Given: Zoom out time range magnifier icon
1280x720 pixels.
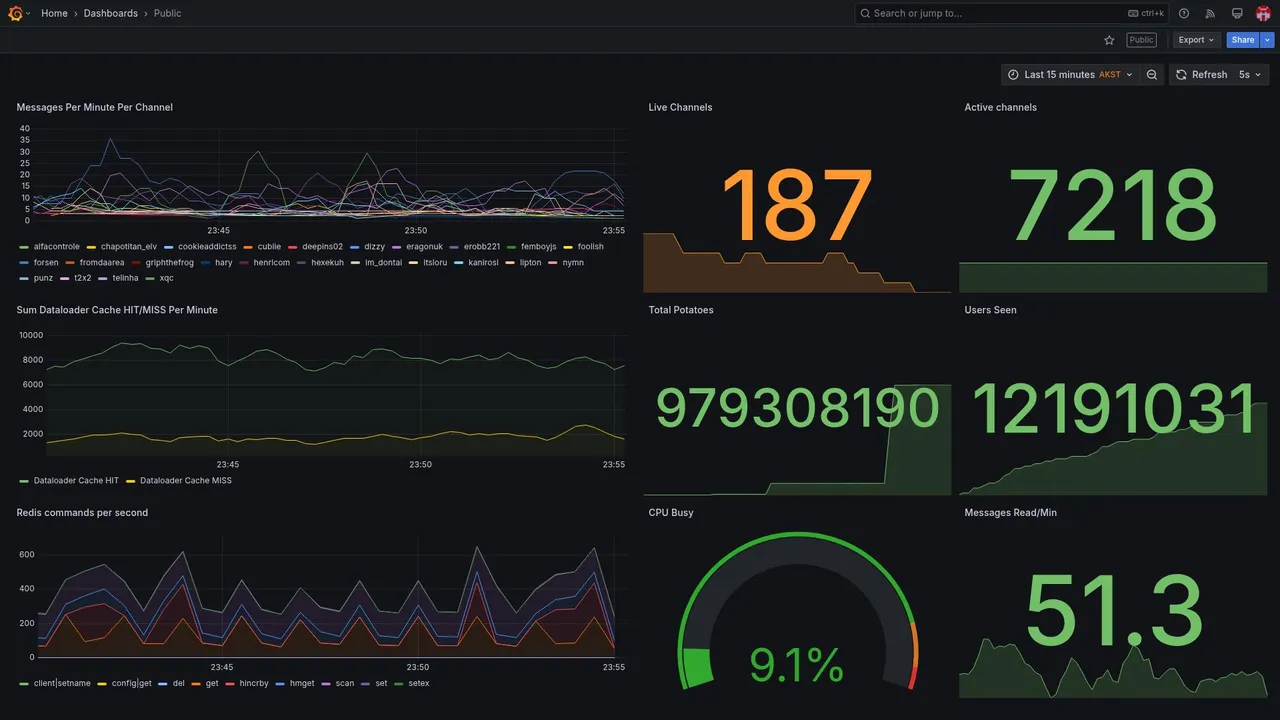Looking at the screenshot, I should pos(1152,75).
